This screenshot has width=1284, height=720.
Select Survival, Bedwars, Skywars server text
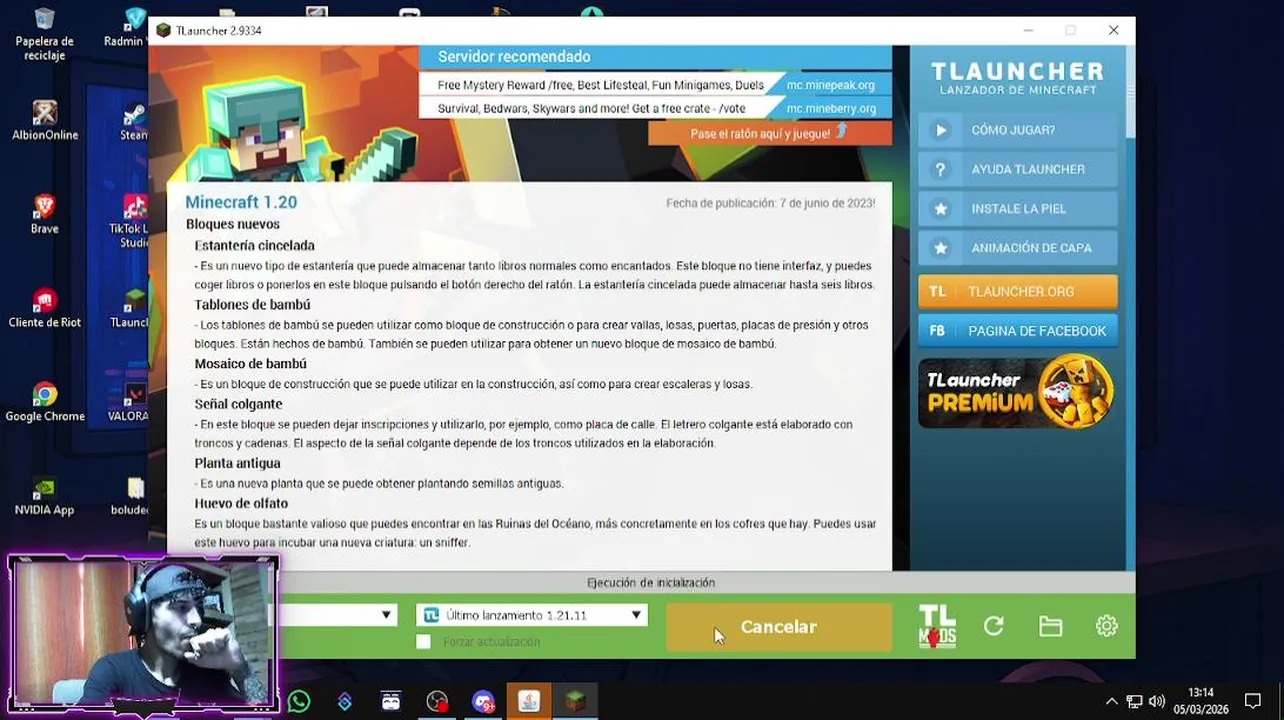591,108
